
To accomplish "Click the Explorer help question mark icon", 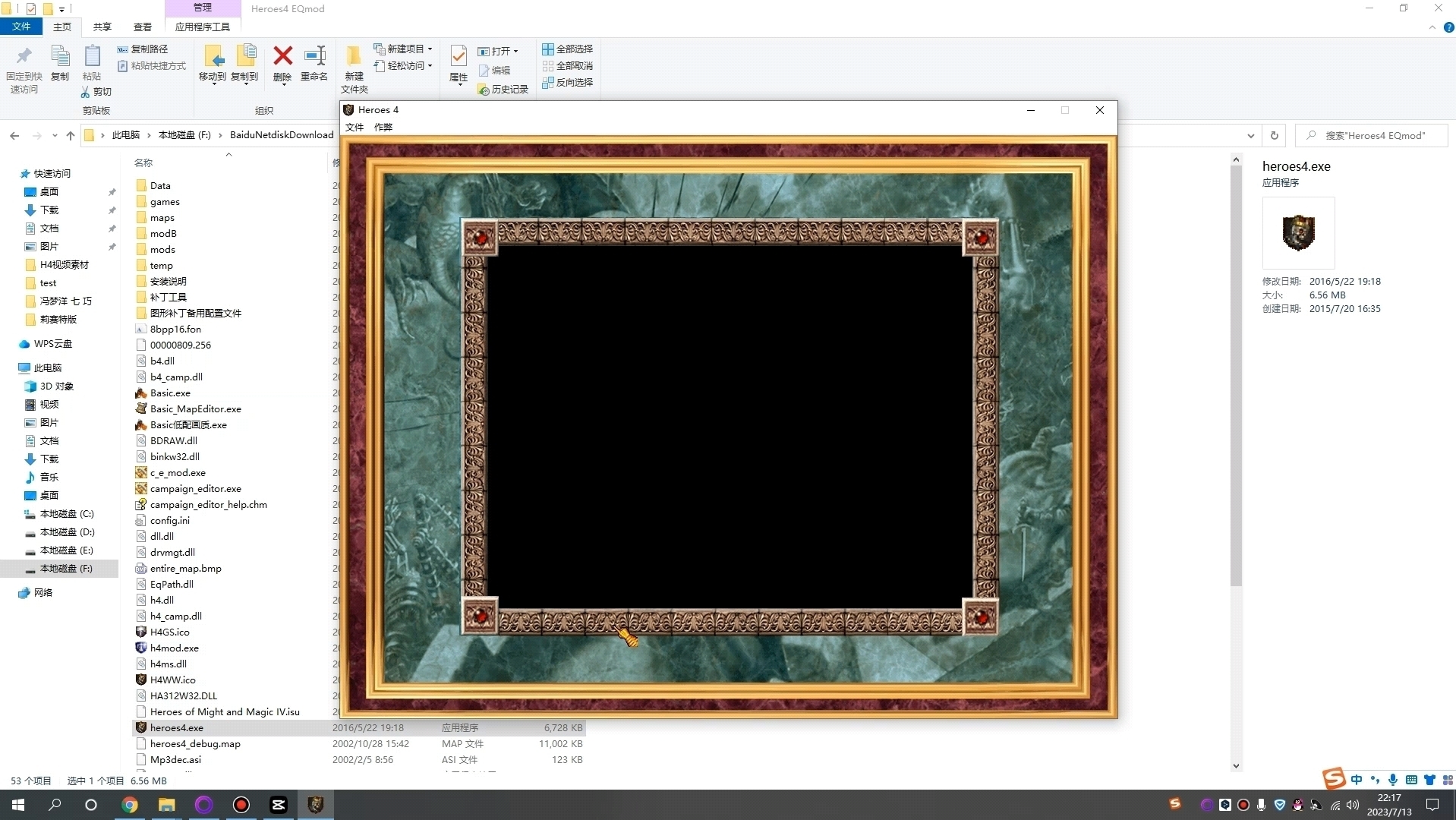I will click(x=1448, y=27).
